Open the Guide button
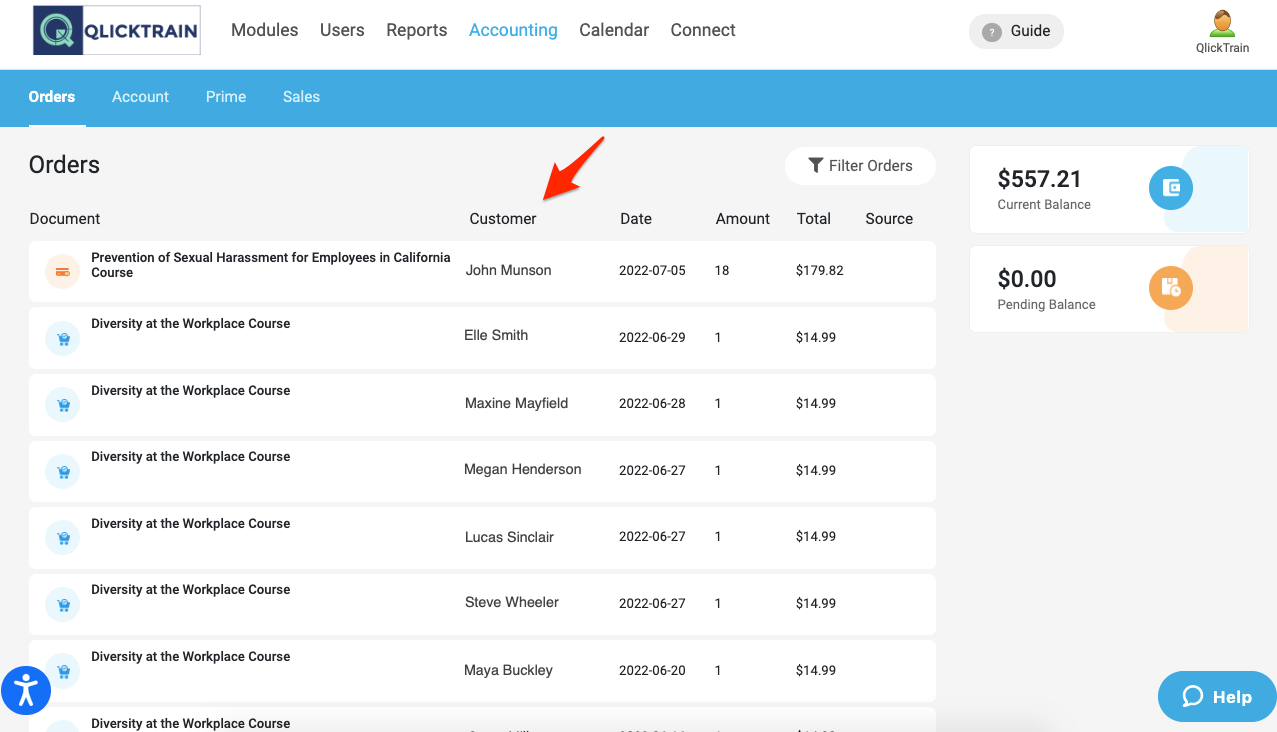The width and height of the screenshot is (1277, 732). [x=1016, y=31]
